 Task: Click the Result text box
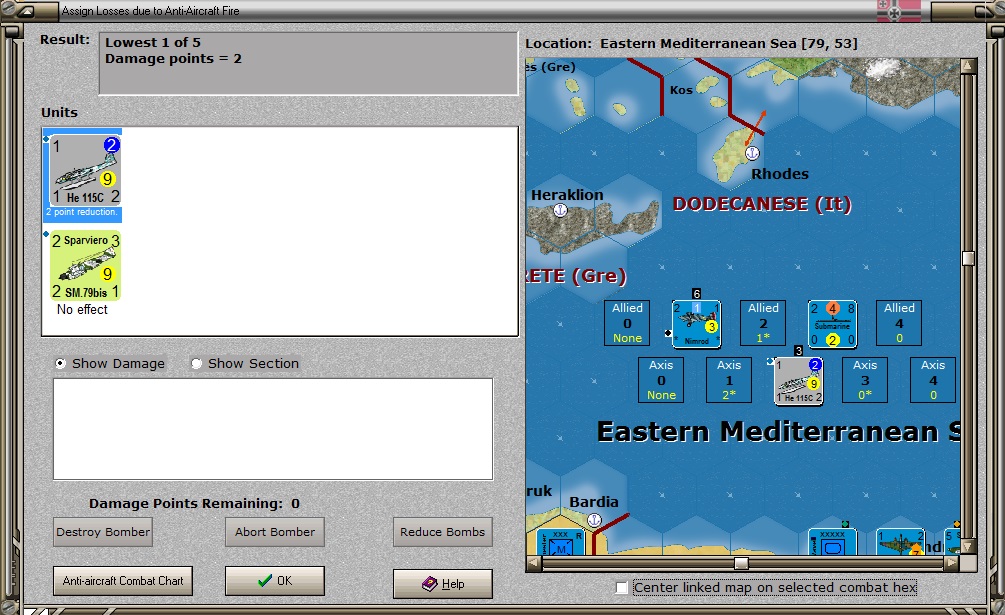click(308, 63)
